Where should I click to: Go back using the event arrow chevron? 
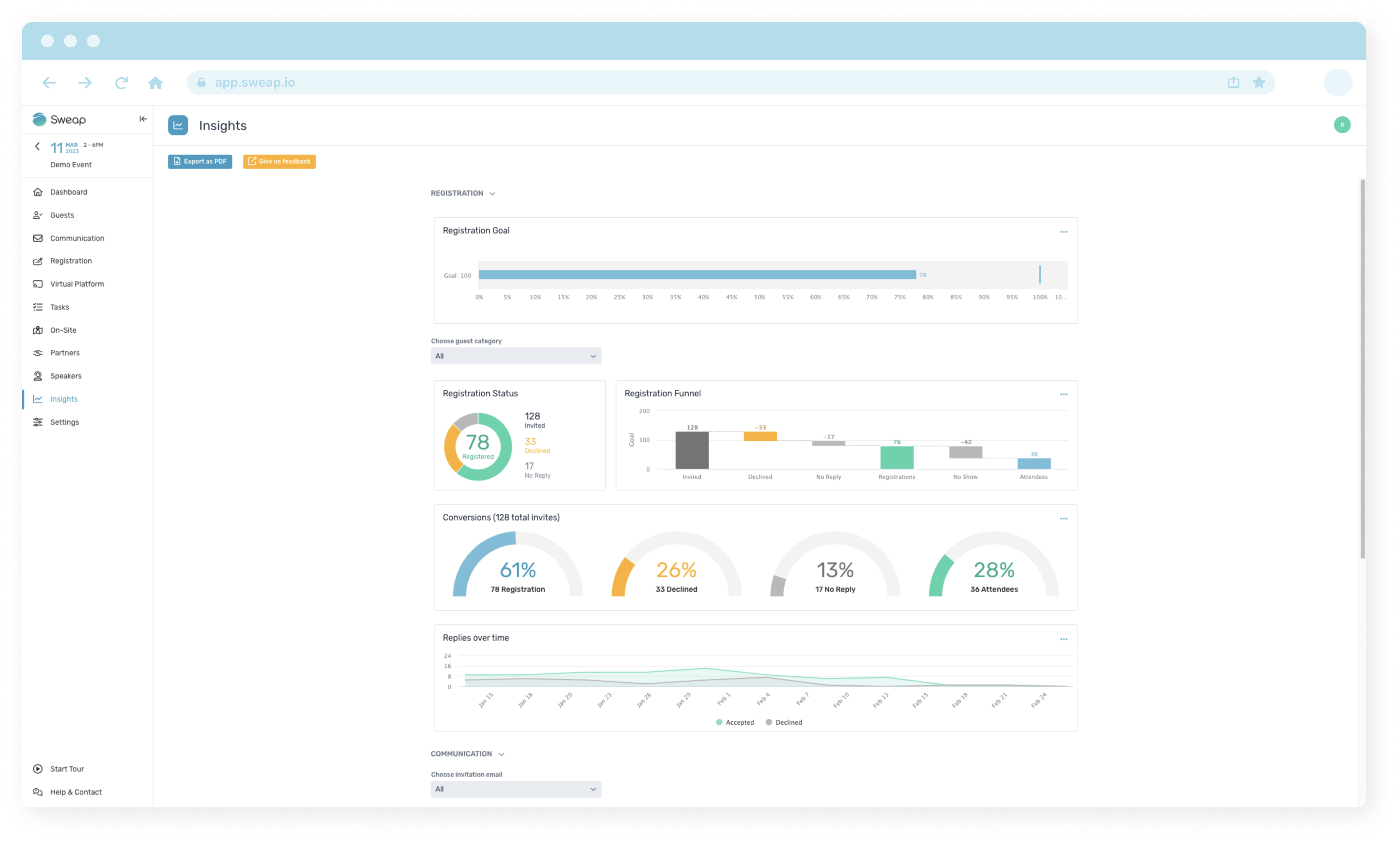coord(38,146)
